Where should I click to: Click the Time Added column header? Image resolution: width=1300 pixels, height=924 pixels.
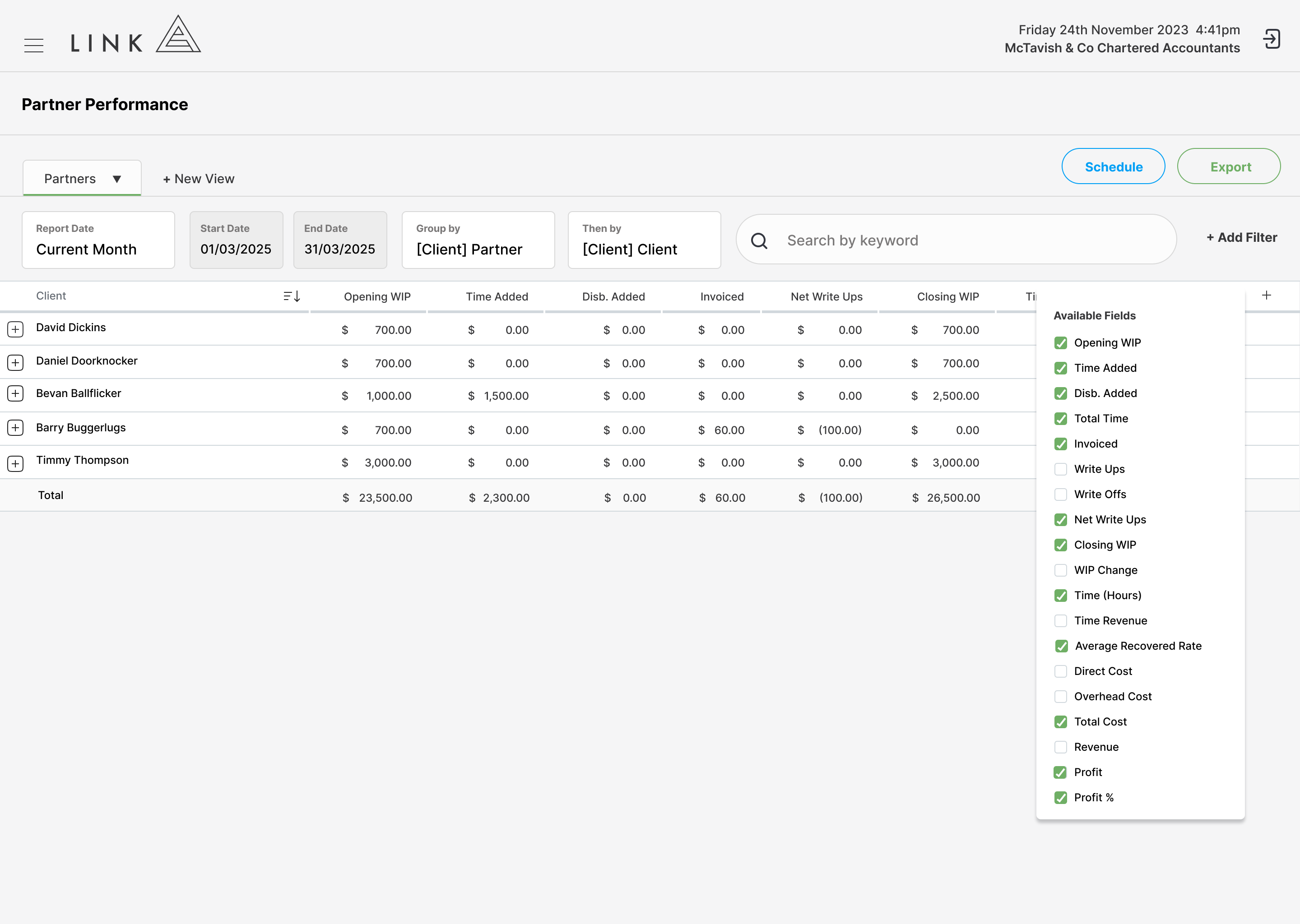[497, 296]
